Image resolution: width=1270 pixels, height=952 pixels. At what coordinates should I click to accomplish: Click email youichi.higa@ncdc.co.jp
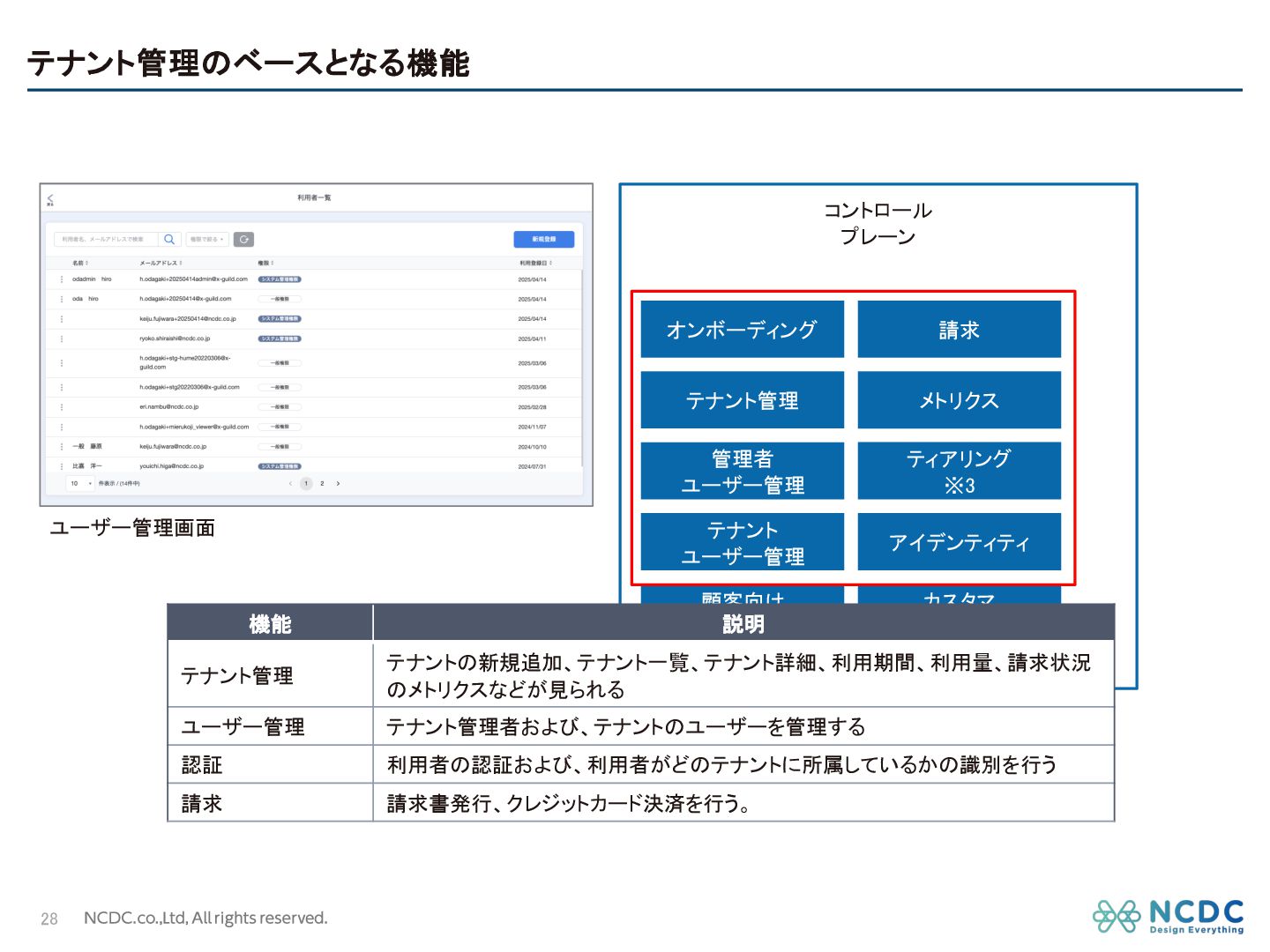coord(171,466)
